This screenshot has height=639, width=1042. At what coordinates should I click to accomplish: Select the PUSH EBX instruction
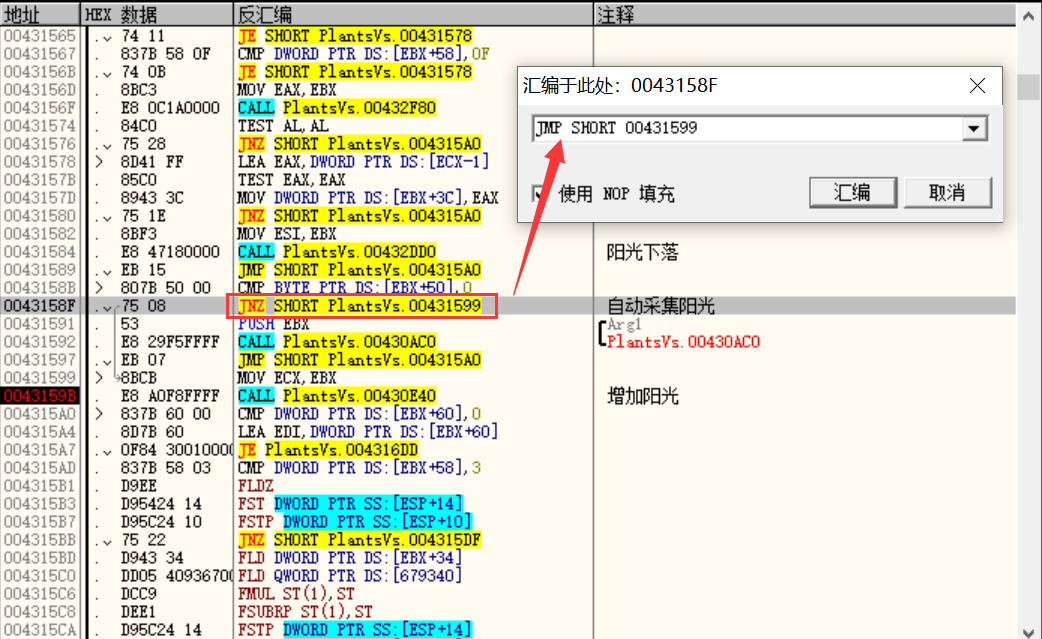tap(273, 323)
